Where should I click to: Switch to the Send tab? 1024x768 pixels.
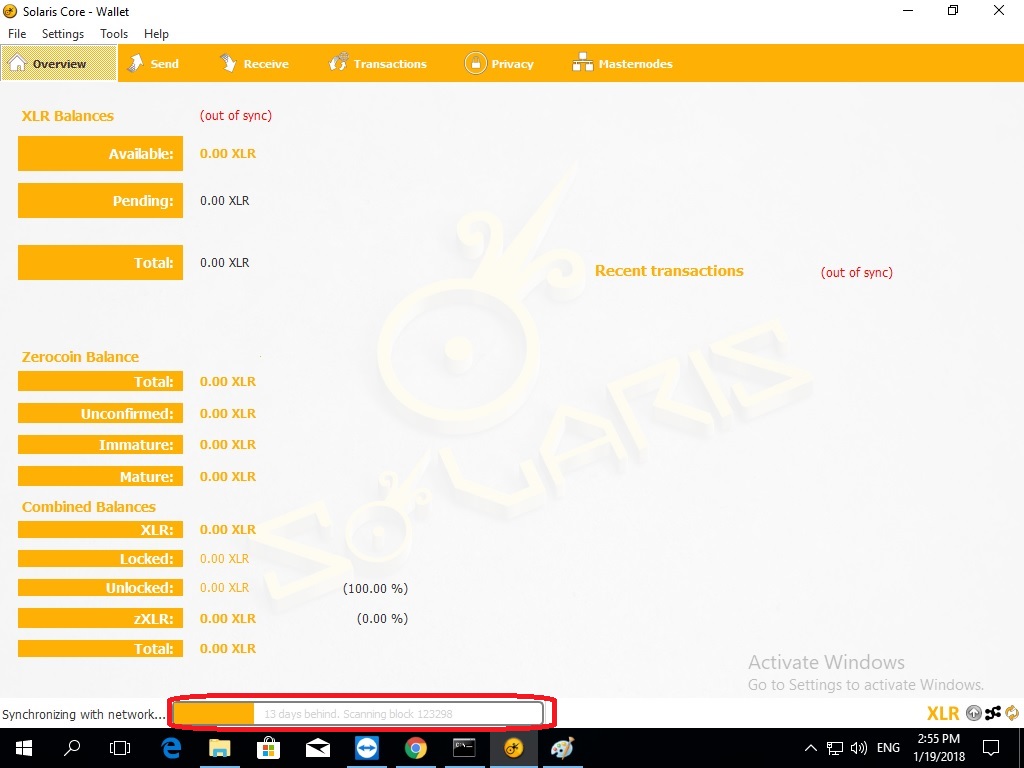(x=153, y=63)
